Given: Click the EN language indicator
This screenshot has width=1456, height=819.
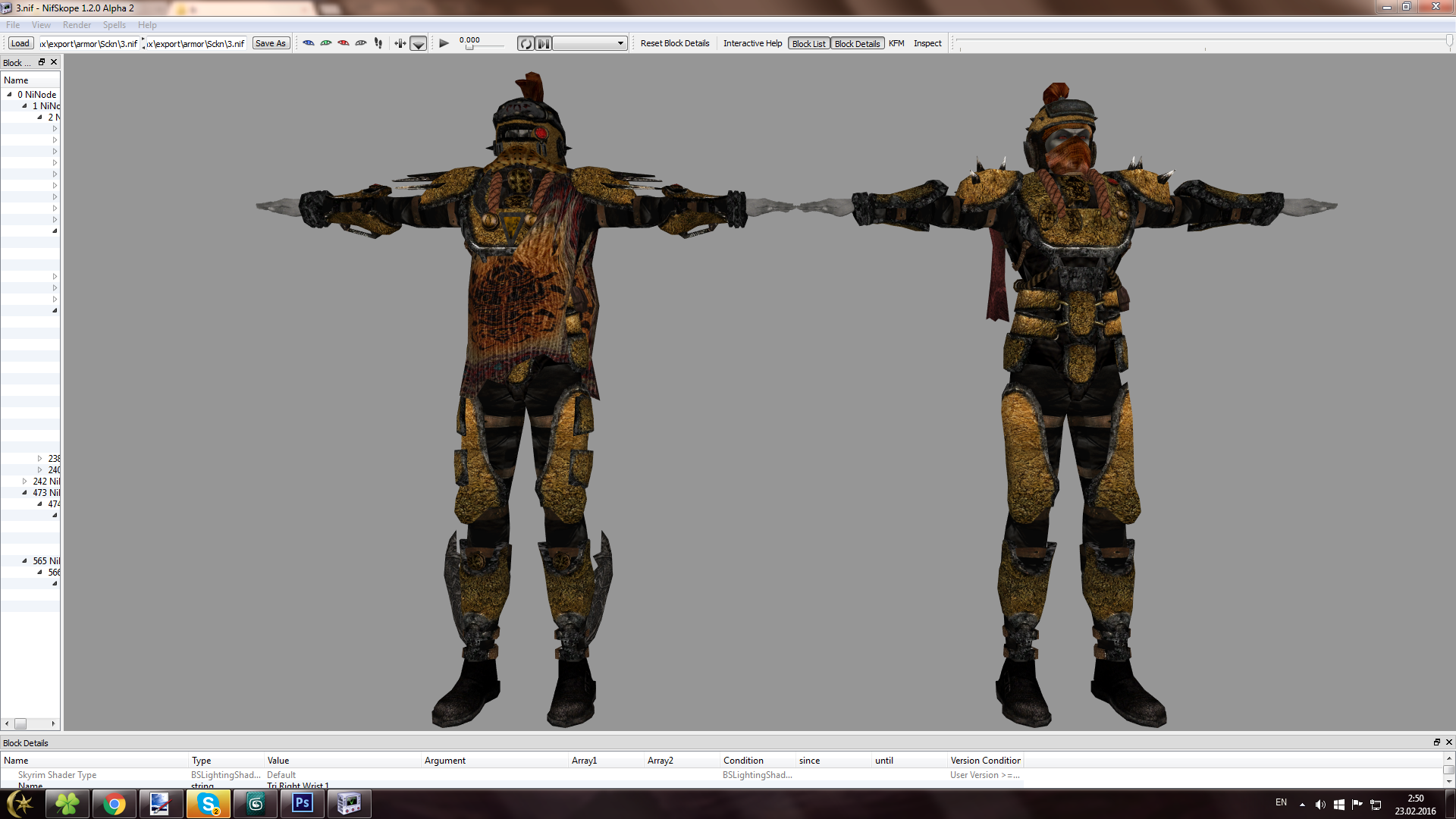Looking at the screenshot, I should [x=1281, y=802].
